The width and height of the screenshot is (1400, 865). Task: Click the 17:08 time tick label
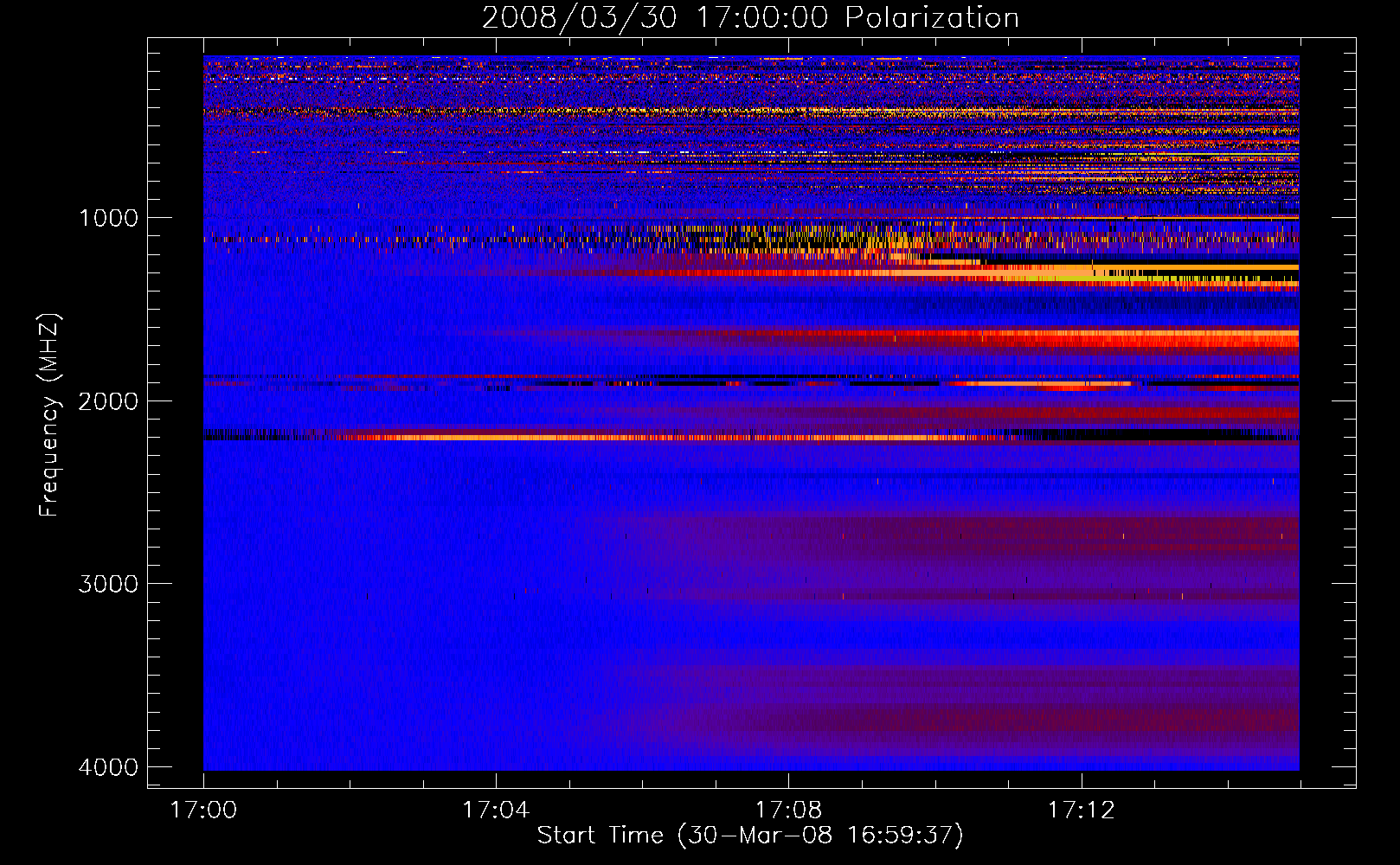pyautogui.click(x=788, y=811)
